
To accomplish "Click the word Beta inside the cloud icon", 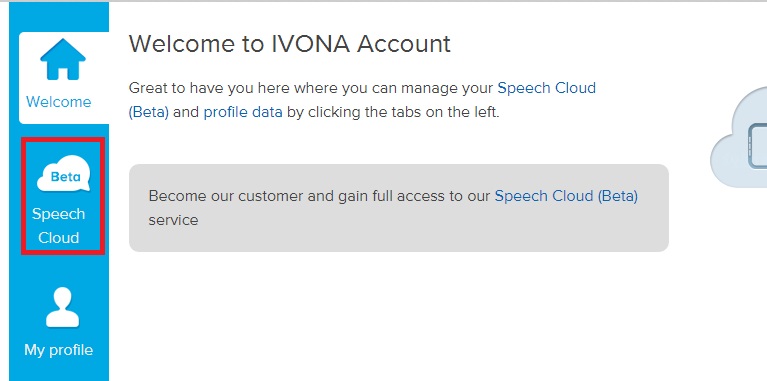I will [x=66, y=176].
